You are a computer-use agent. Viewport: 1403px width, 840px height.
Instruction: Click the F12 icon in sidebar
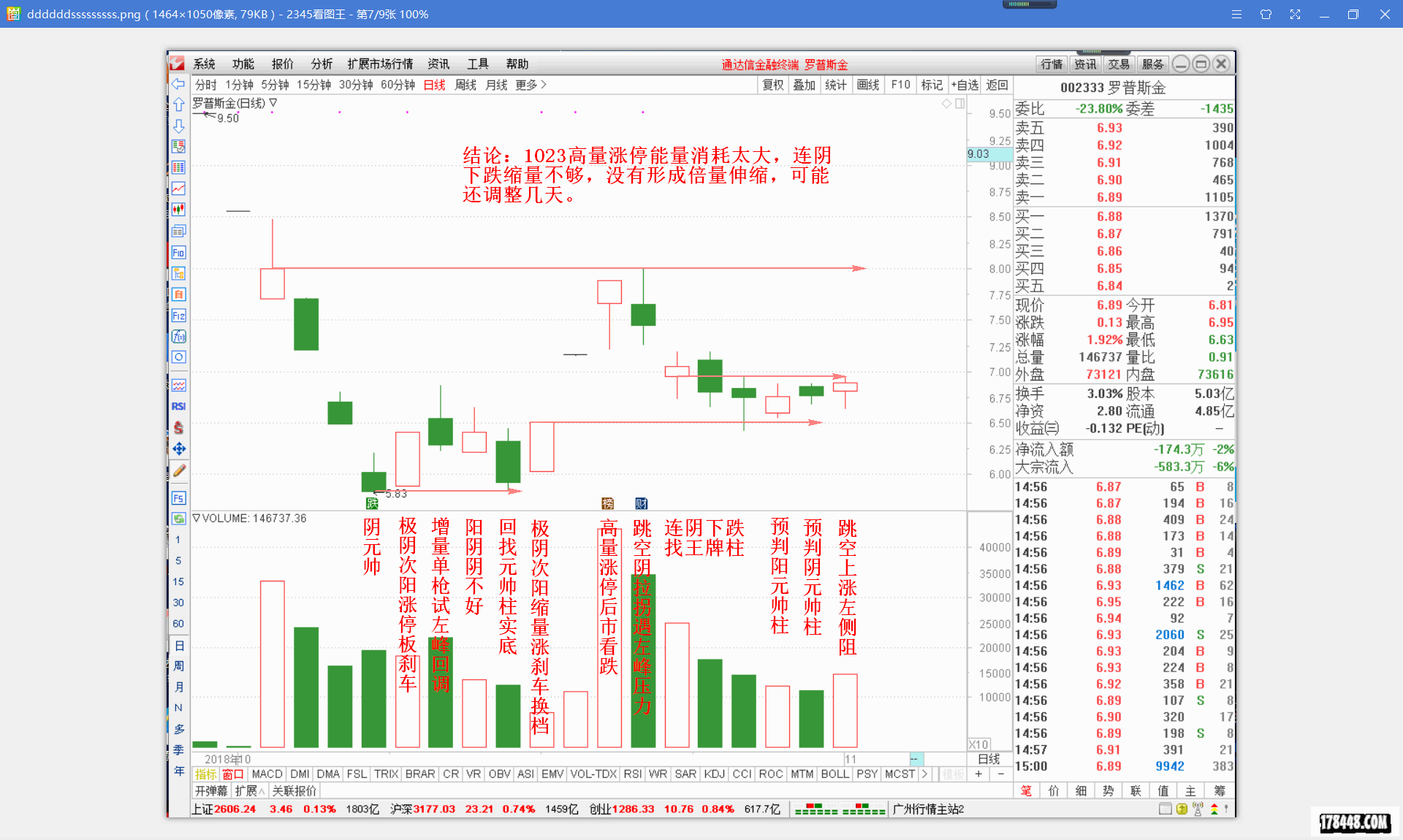(x=178, y=316)
